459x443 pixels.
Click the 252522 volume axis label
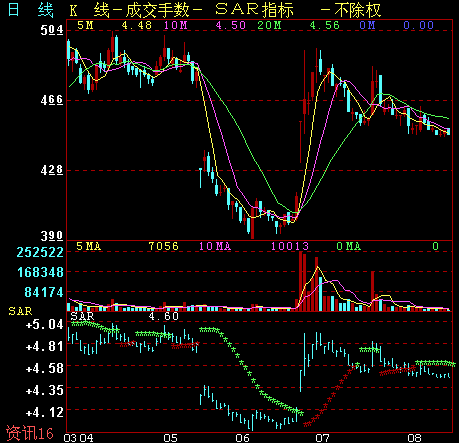coord(40,252)
